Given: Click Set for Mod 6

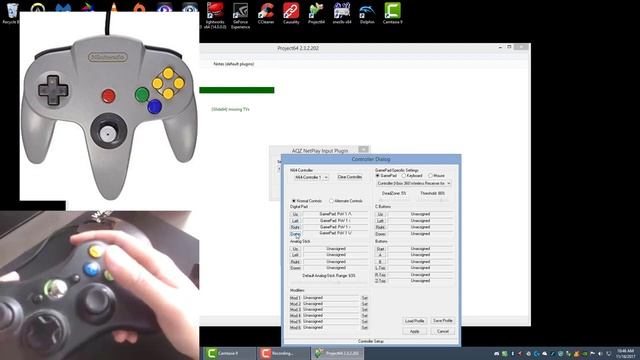Looking at the screenshot, I should [364, 328].
